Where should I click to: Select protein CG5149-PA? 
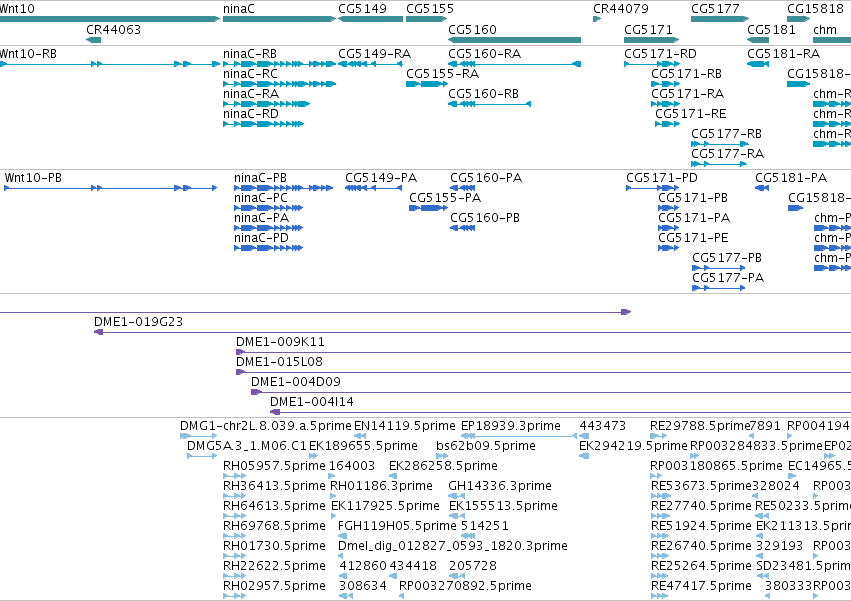click(x=381, y=179)
